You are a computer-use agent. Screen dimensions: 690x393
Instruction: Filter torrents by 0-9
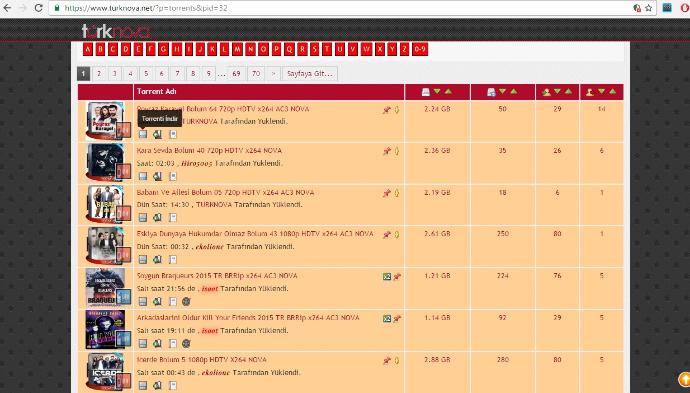click(x=420, y=49)
